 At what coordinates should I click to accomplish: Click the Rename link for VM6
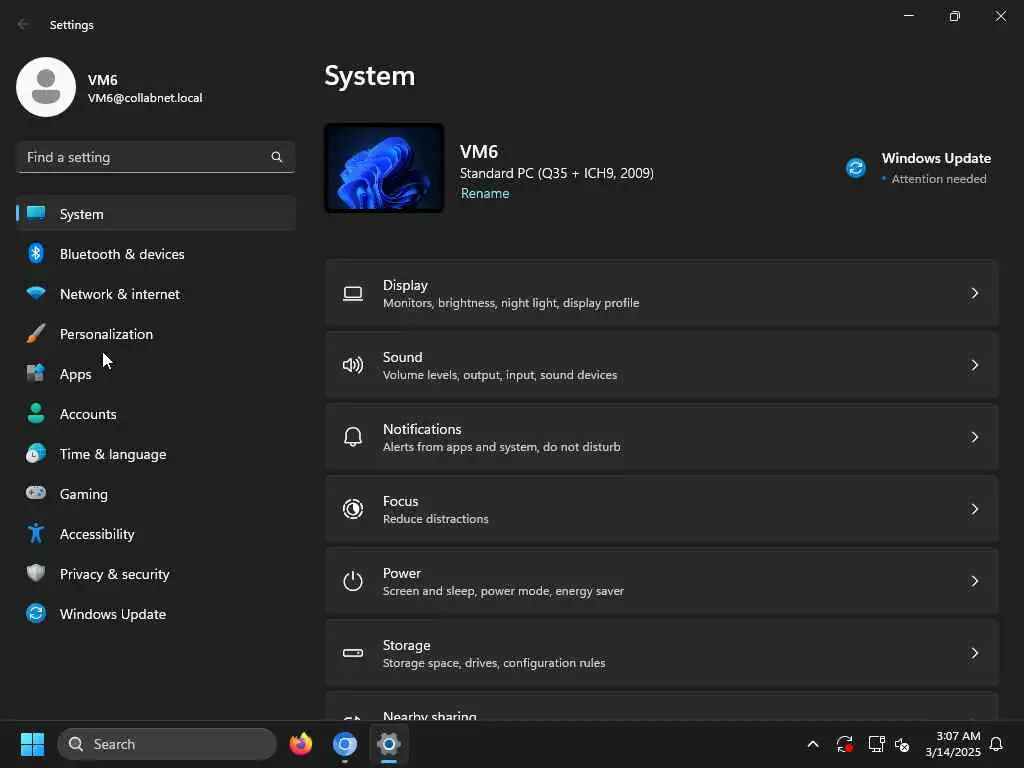[485, 193]
